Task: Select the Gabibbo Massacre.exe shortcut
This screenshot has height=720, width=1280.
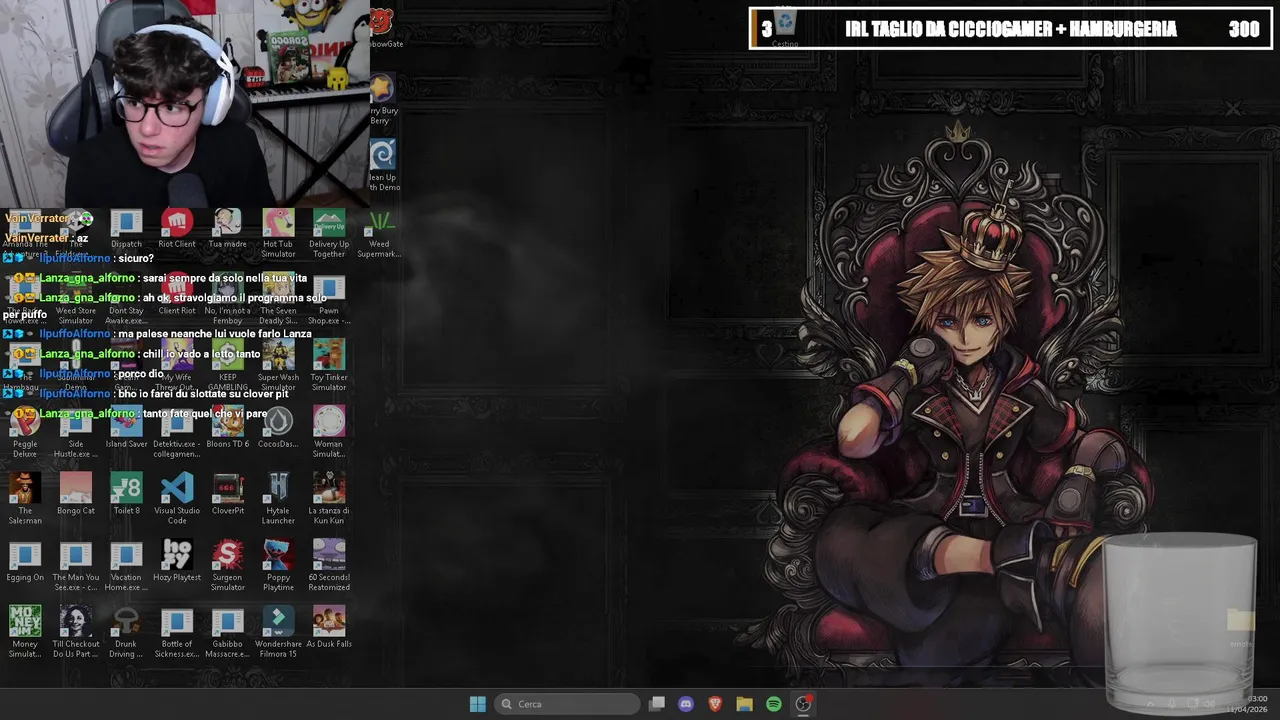Action: coord(227,633)
